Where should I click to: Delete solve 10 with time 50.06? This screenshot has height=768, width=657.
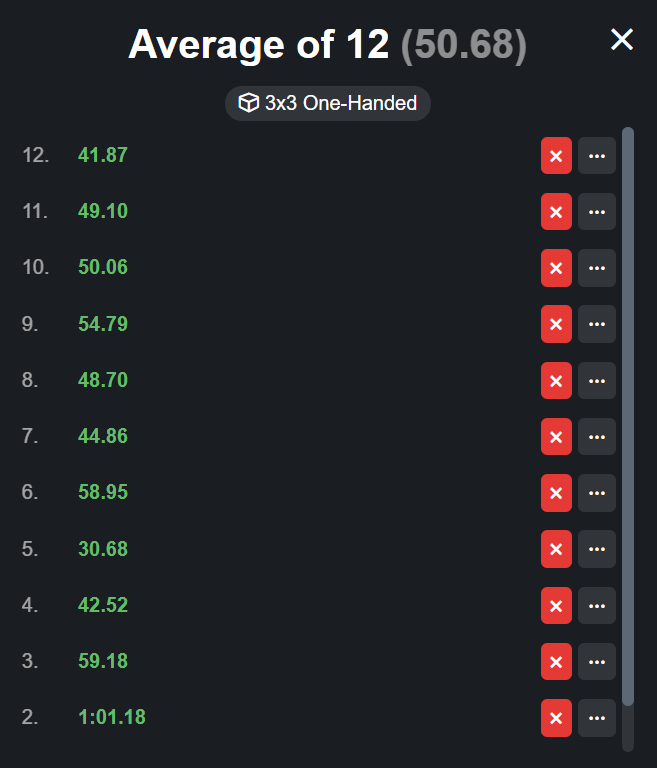coord(556,268)
